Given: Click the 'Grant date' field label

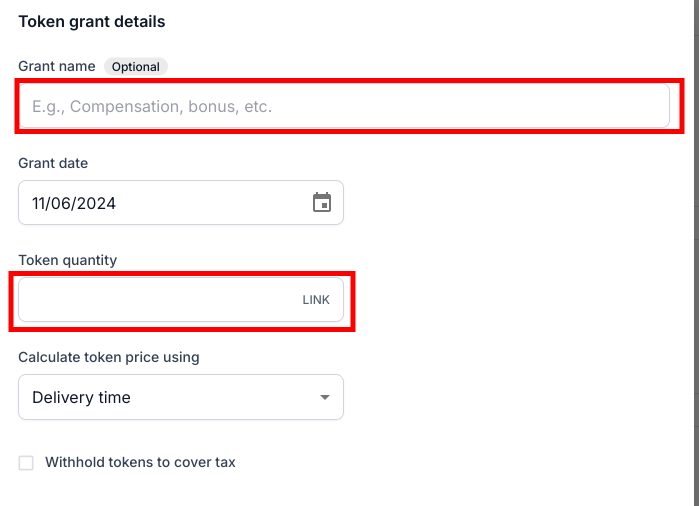Looking at the screenshot, I should click(x=53, y=163).
